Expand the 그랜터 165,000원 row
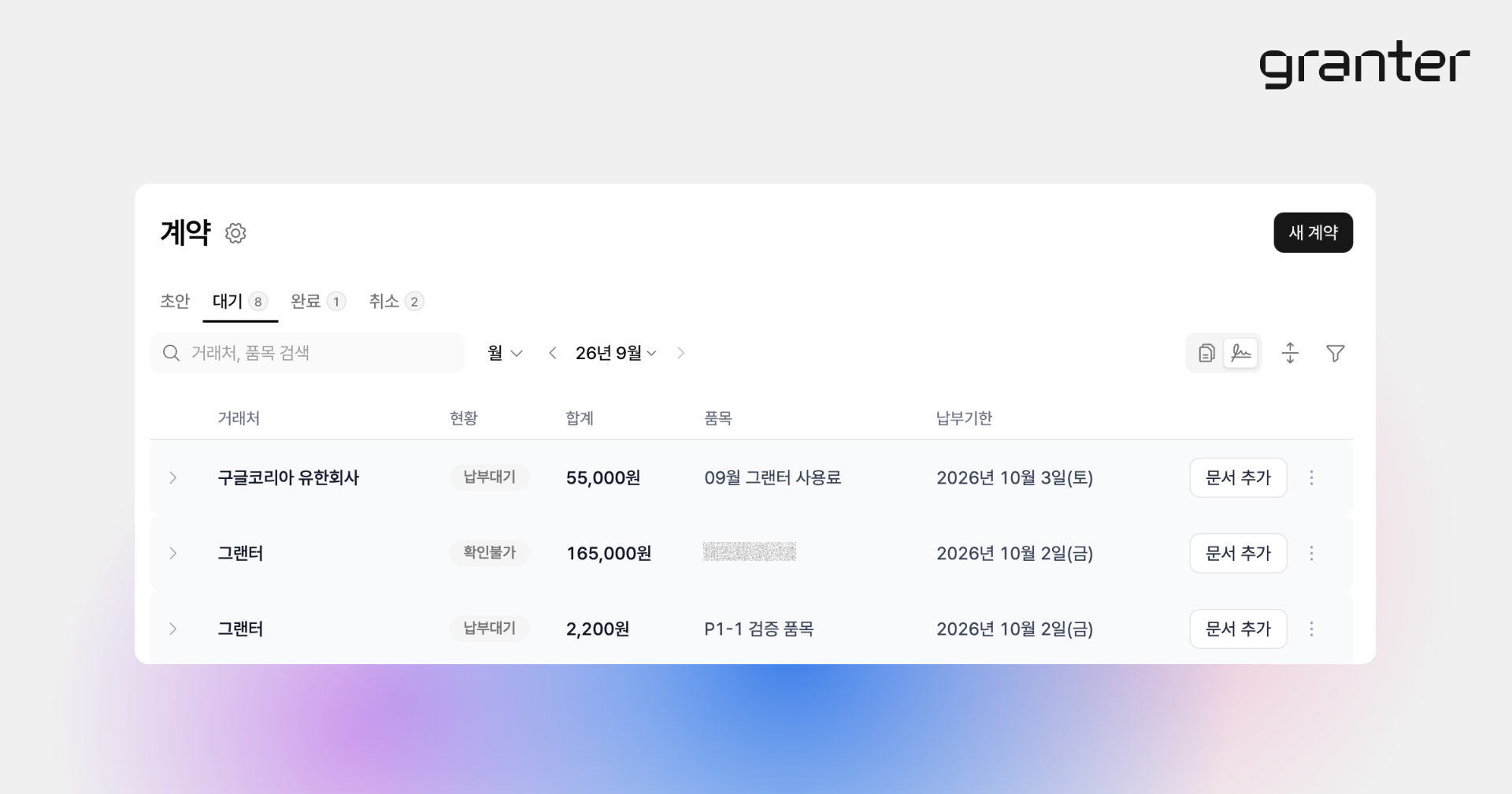The image size is (1512, 794). coord(173,553)
